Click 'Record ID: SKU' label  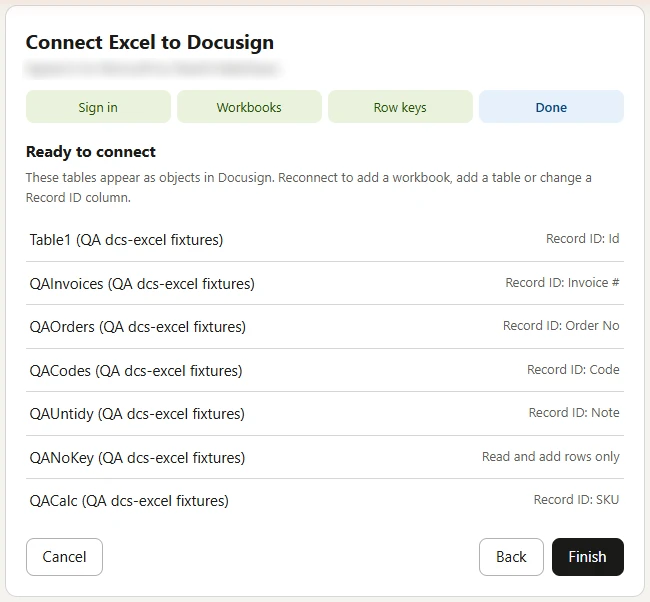(576, 500)
